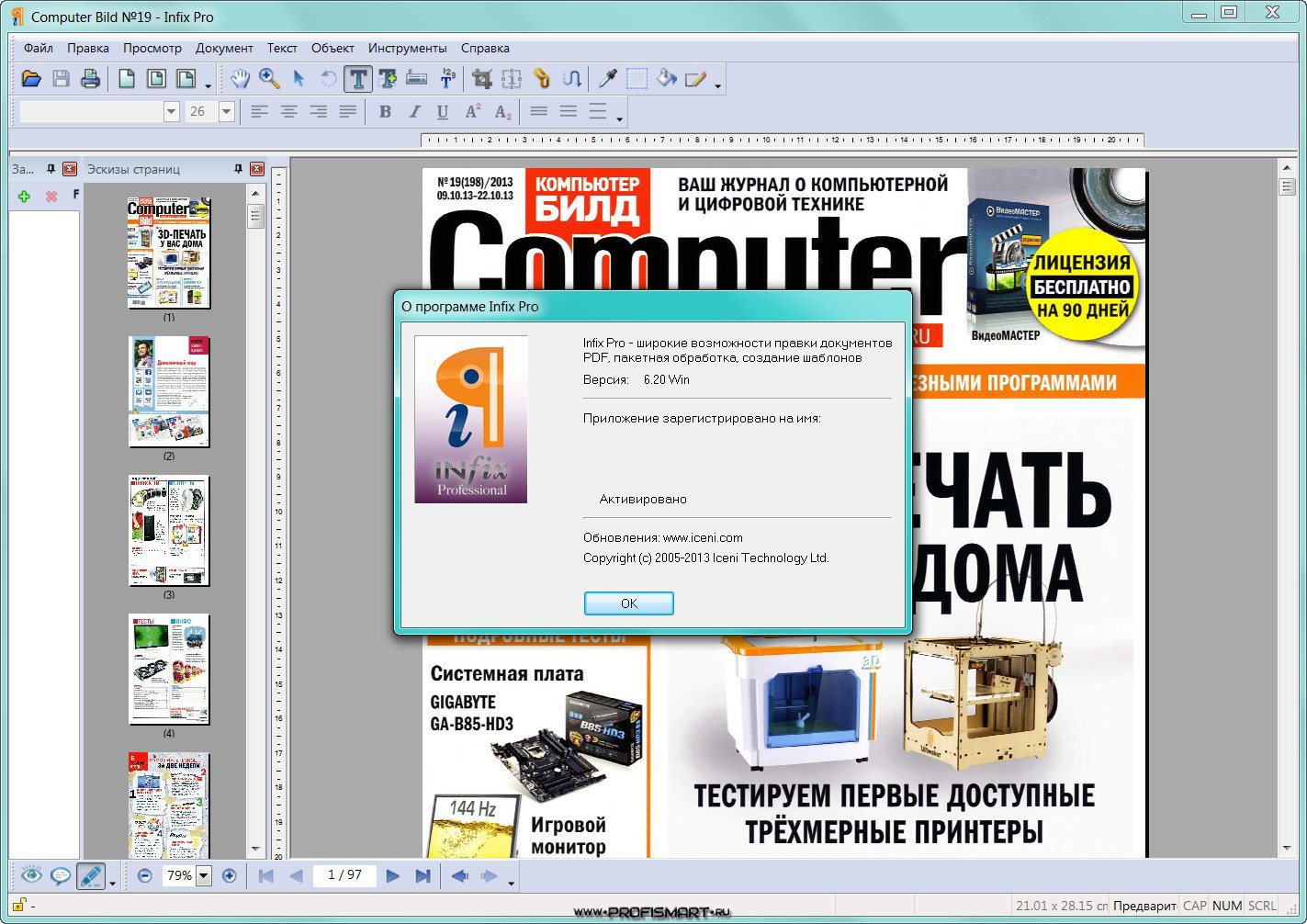Select the dashed rectangle marquee tool
The height and width of the screenshot is (924, 1307).
637,79
